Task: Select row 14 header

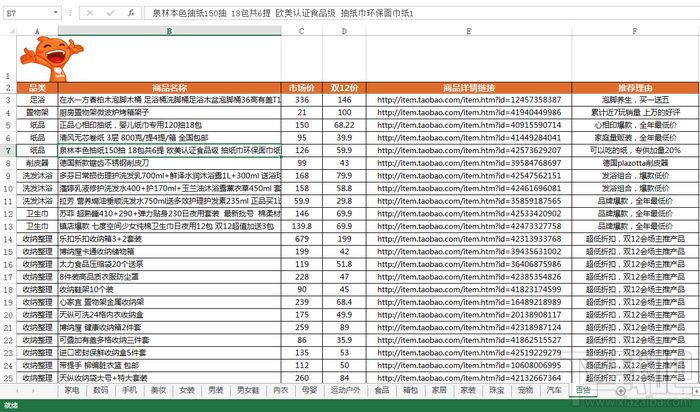Action: coord(8,239)
